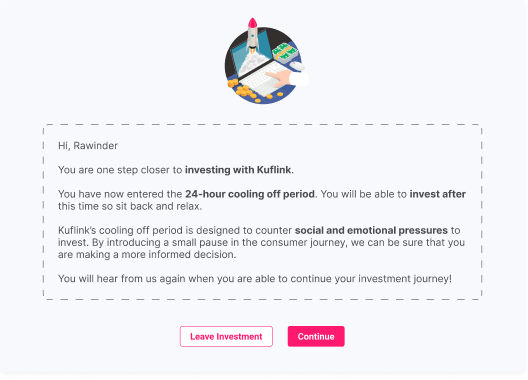Click the pink rocket in illustration
Screen dimensions: 528x380
click(252, 34)
